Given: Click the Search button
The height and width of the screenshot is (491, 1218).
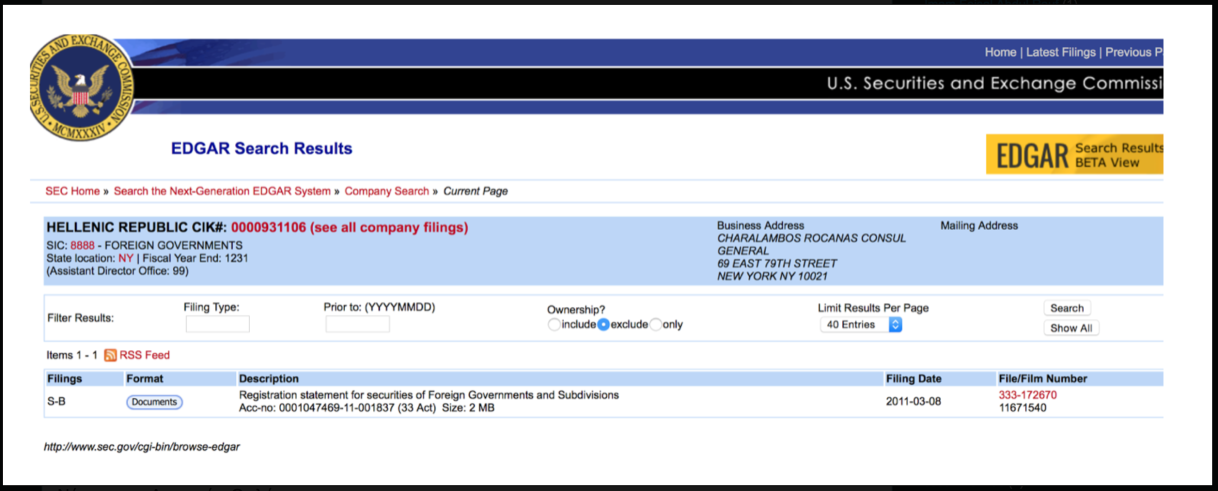Looking at the screenshot, I should pos(1067,308).
